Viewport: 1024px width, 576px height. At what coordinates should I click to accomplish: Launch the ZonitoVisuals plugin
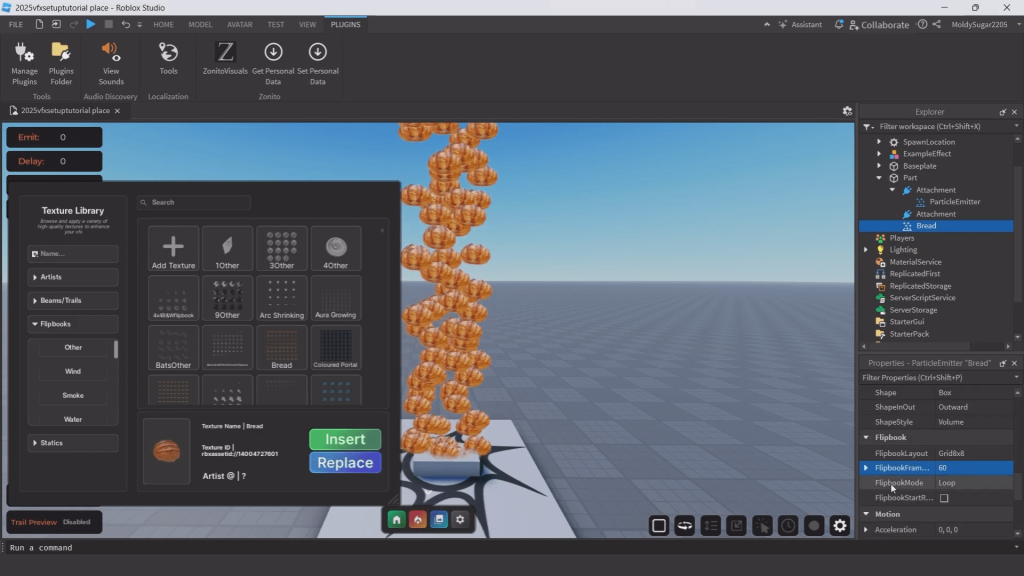pos(225,59)
